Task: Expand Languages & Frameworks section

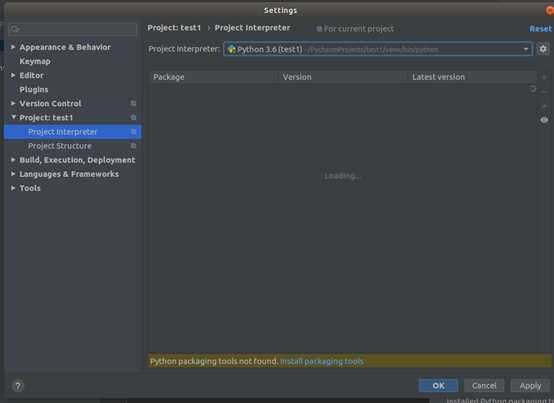Action: [13, 174]
